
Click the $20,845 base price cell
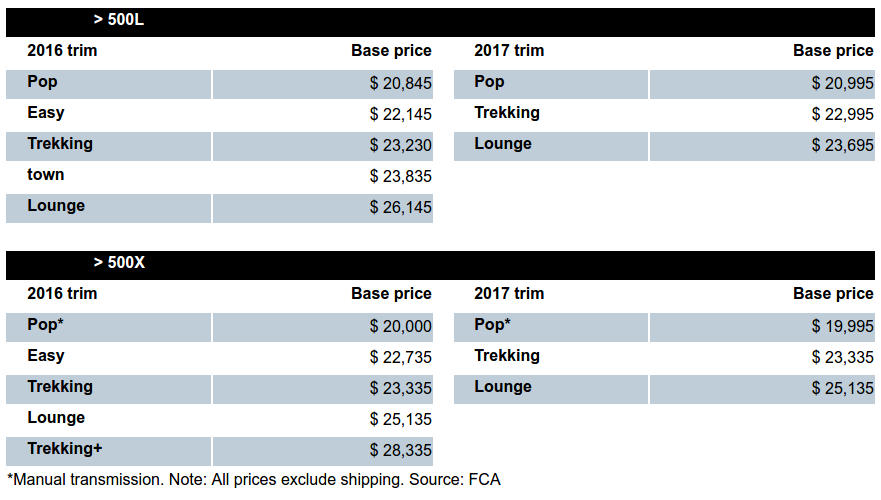(x=400, y=84)
